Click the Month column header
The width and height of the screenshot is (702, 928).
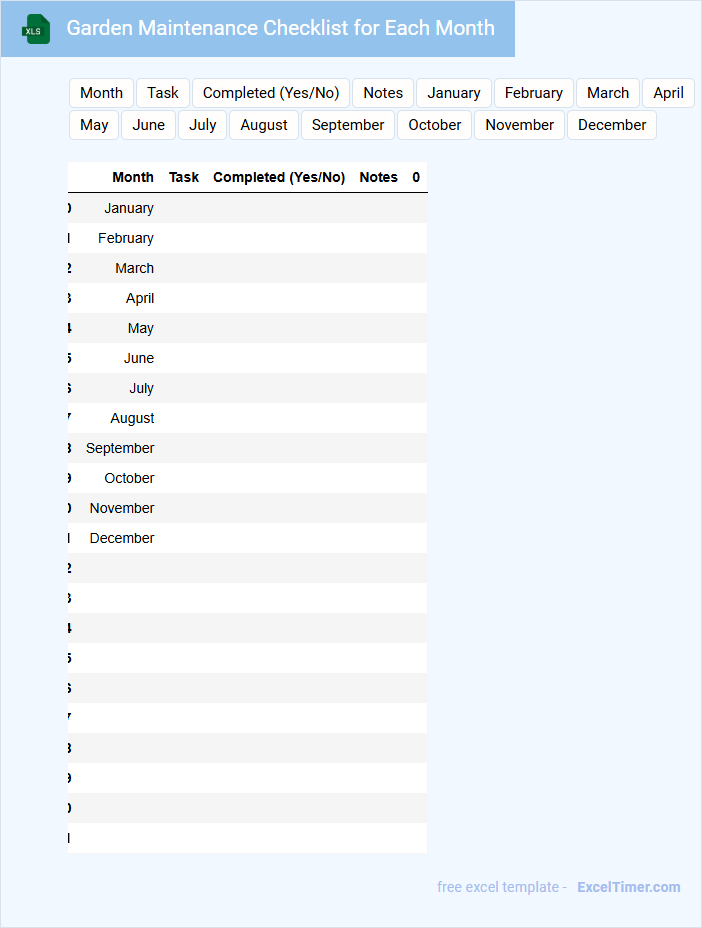pos(133,177)
